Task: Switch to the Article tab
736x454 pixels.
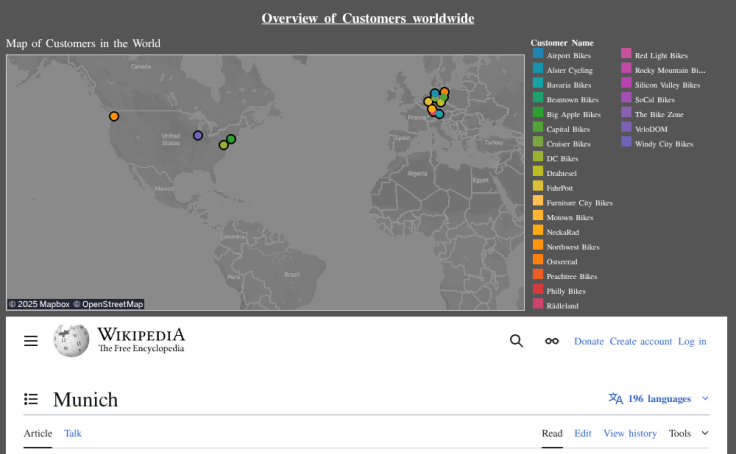Action: pos(38,433)
